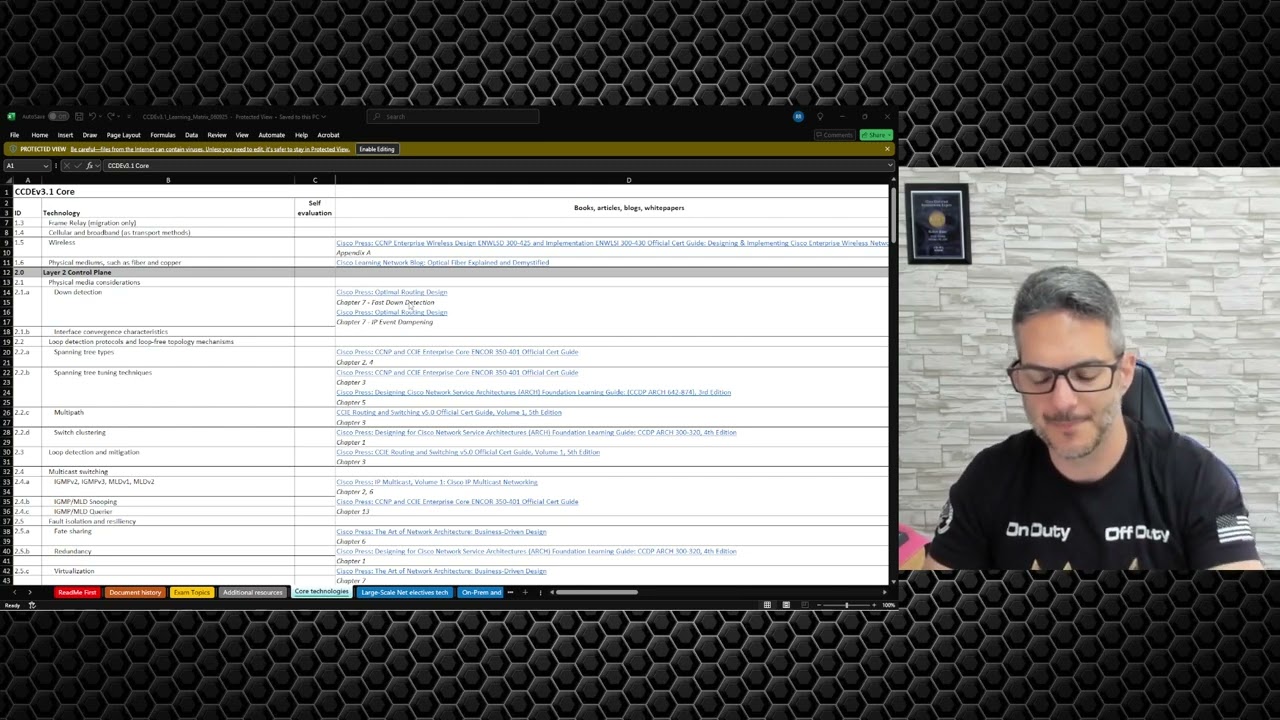Image resolution: width=1280 pixels, height=720 pixels.
Task: Click in the Search box
Action: (453, 117)
